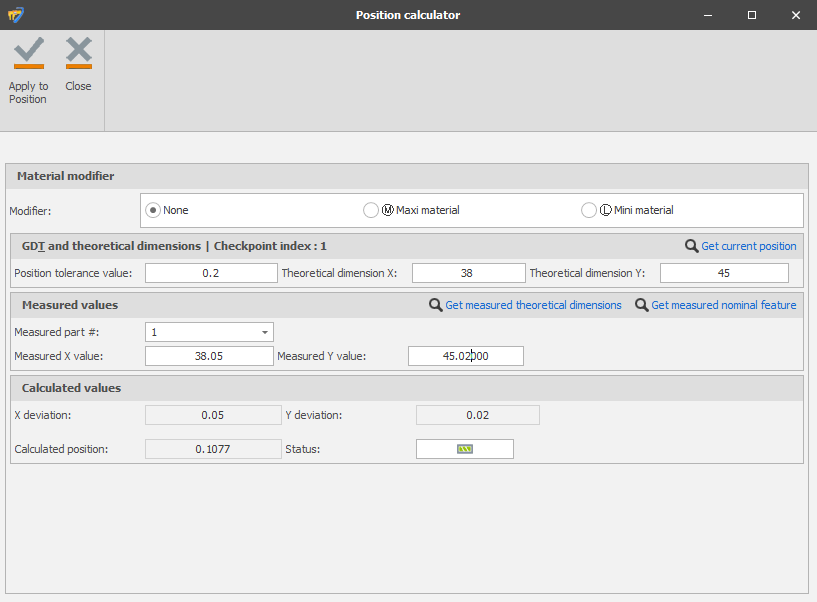This screenshot has height=602, width=817.
Task: Click magnifier icon beside Get measured nominal feature
Action: pyautogui.click(x=642, y=305)
